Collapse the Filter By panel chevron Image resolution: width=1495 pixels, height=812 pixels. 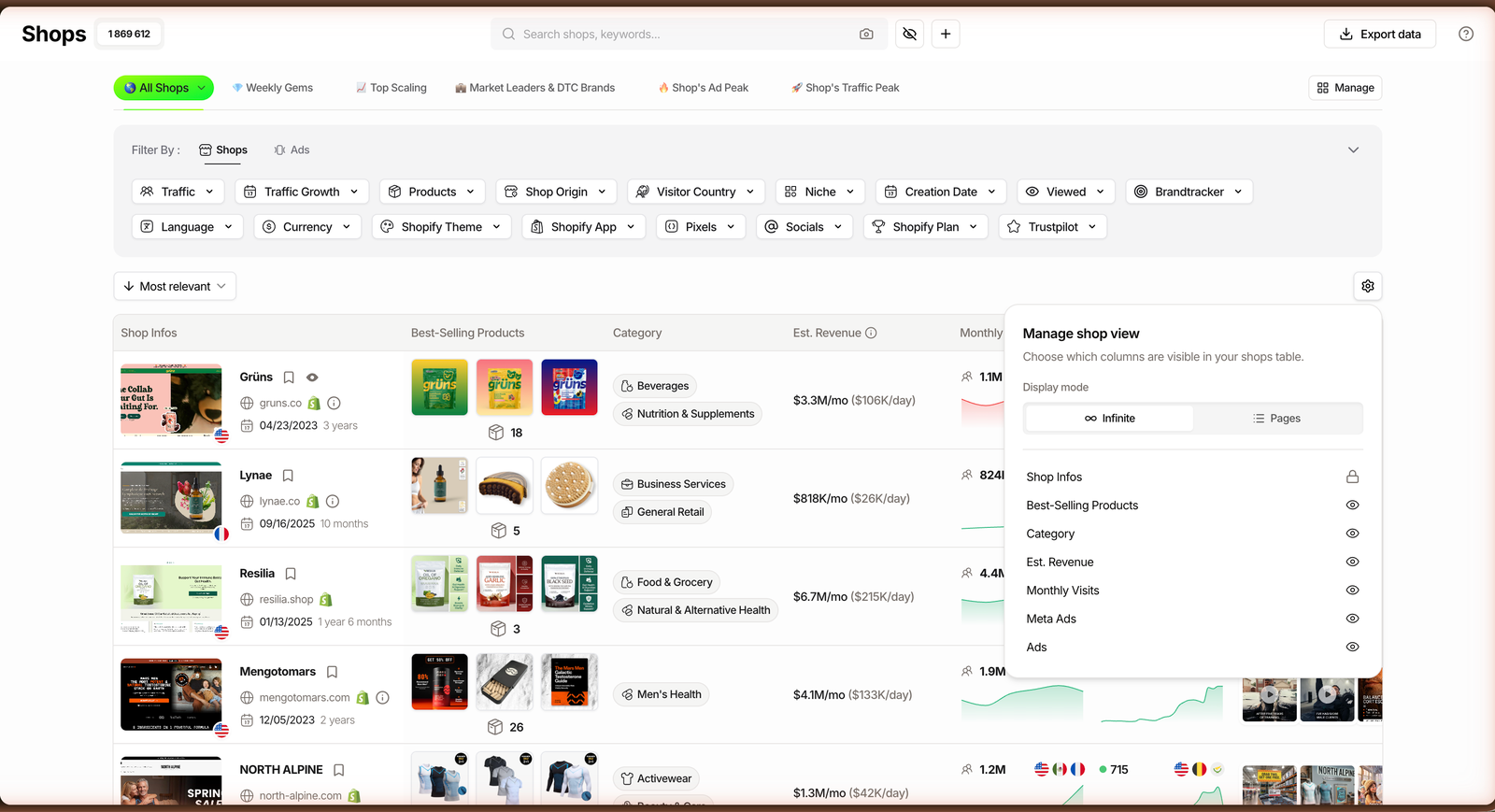pyautogui.click(x=1353, y=150)
